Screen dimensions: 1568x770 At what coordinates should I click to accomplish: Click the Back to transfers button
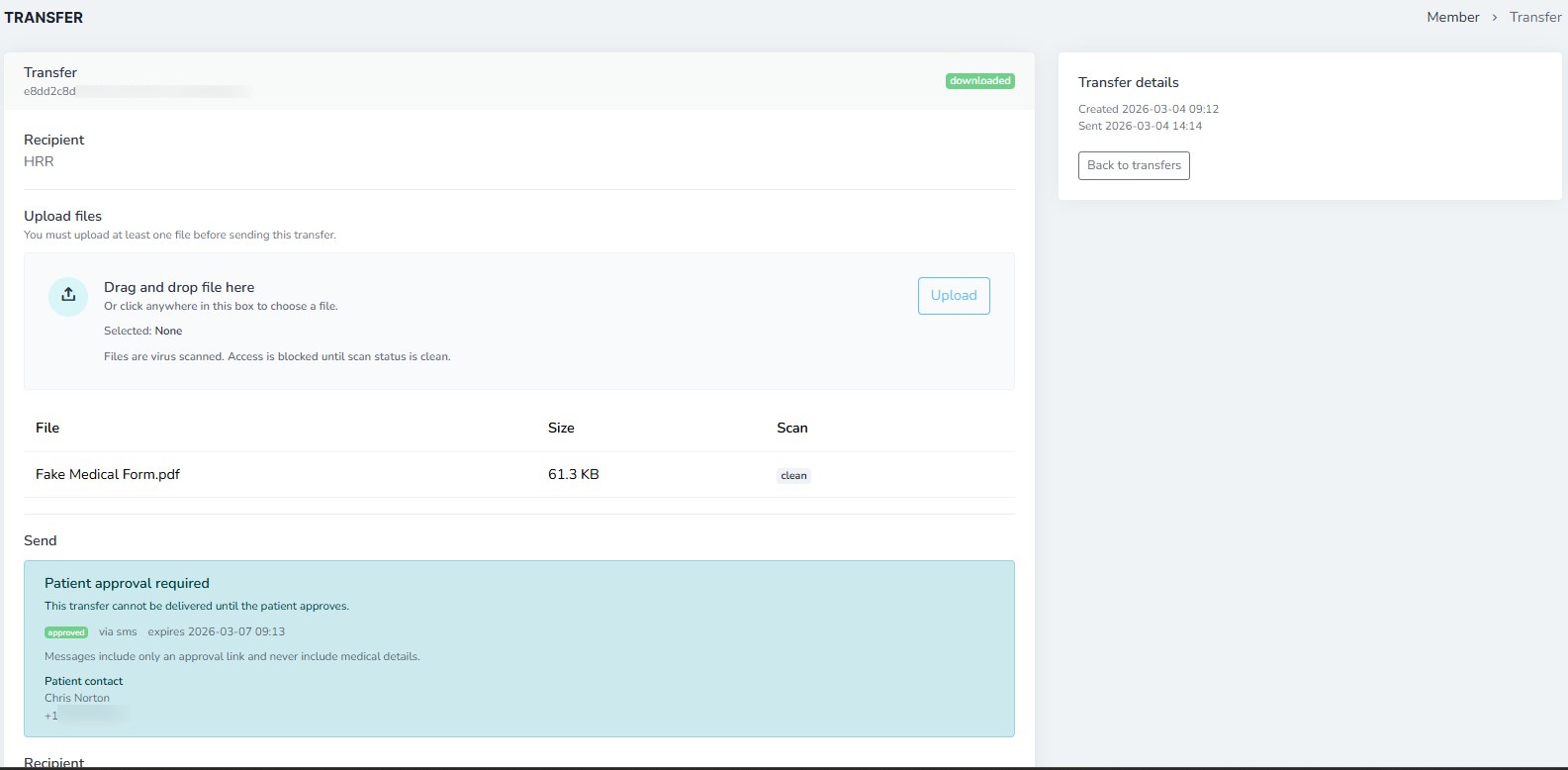pyautogui.click(x=1134, y=165)
